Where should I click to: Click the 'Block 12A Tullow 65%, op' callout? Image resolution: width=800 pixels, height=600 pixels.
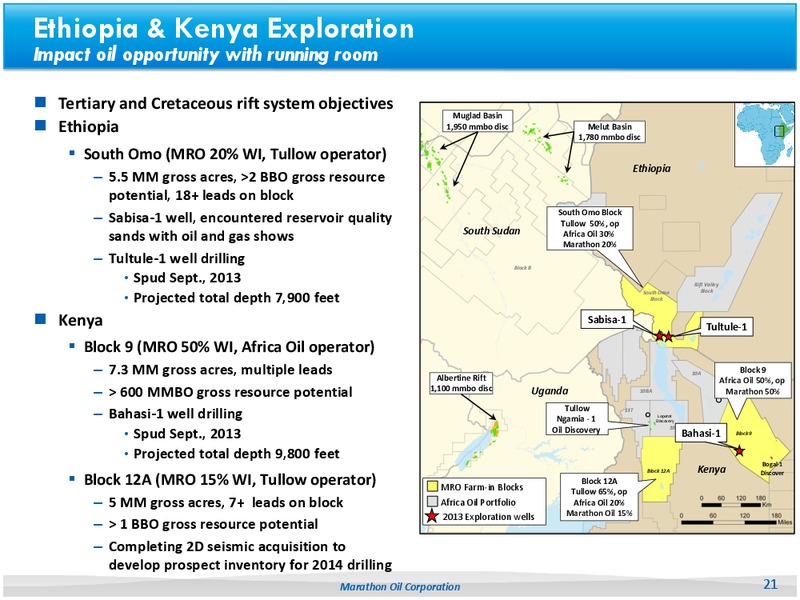(599, 497)
